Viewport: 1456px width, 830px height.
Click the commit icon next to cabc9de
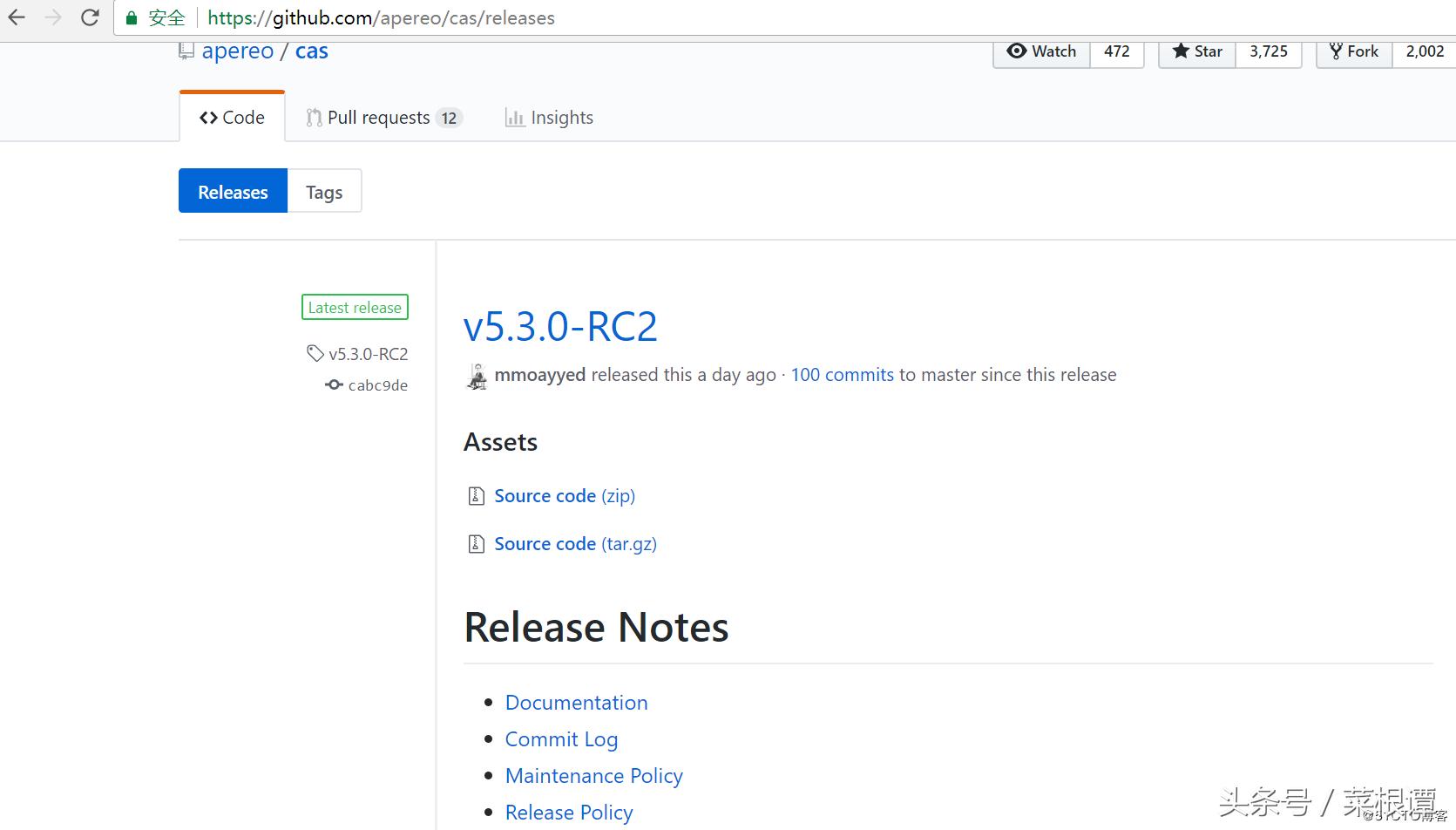tap(334, 384)
